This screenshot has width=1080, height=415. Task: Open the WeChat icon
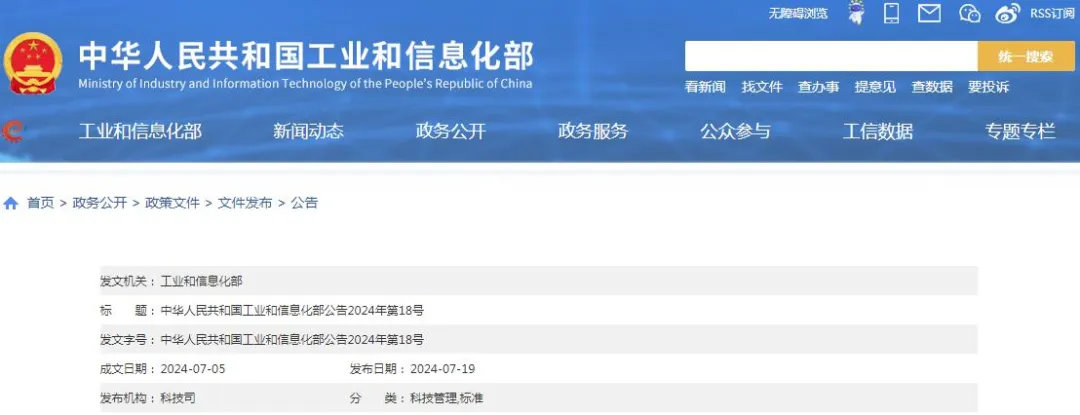pyautogui.click(x=970, y=13)
